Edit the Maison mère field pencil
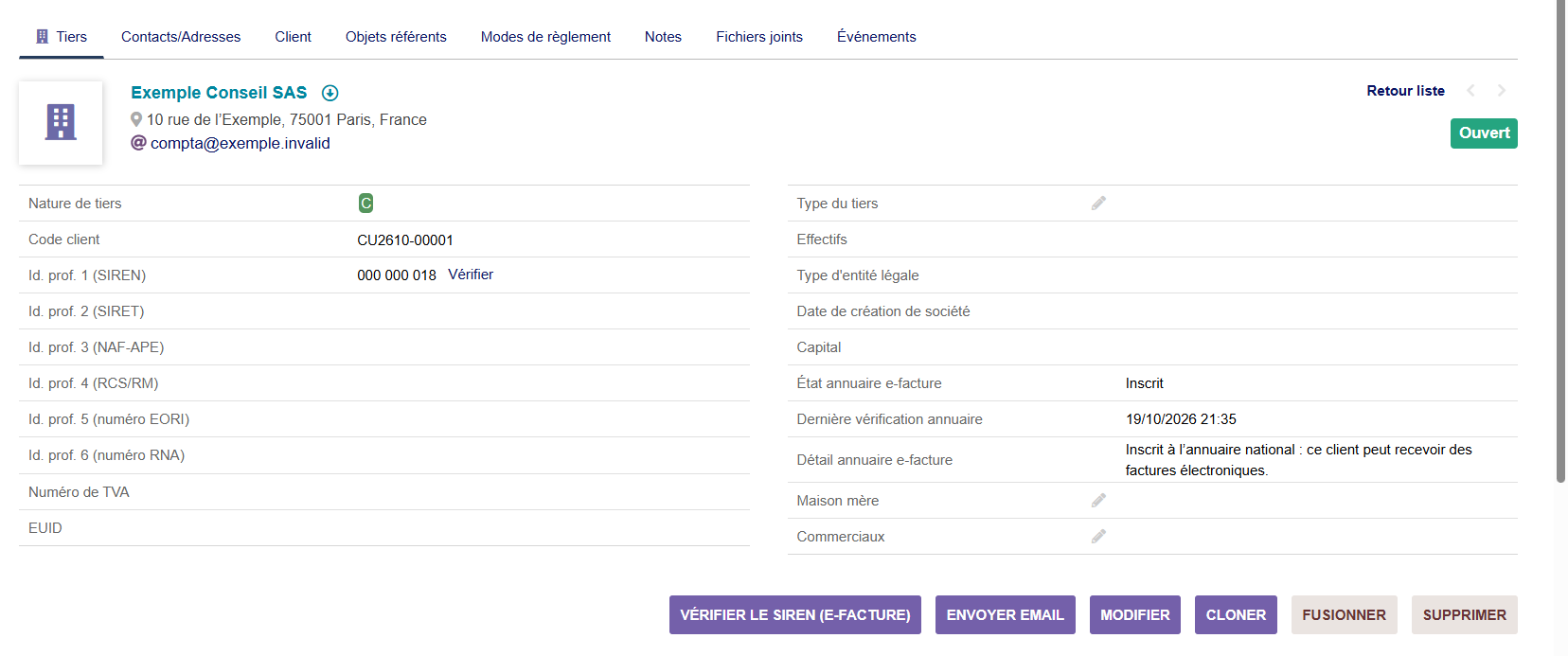Image resolution: width=1568 pixels, height=656 pixels. tap(1099, 500)
